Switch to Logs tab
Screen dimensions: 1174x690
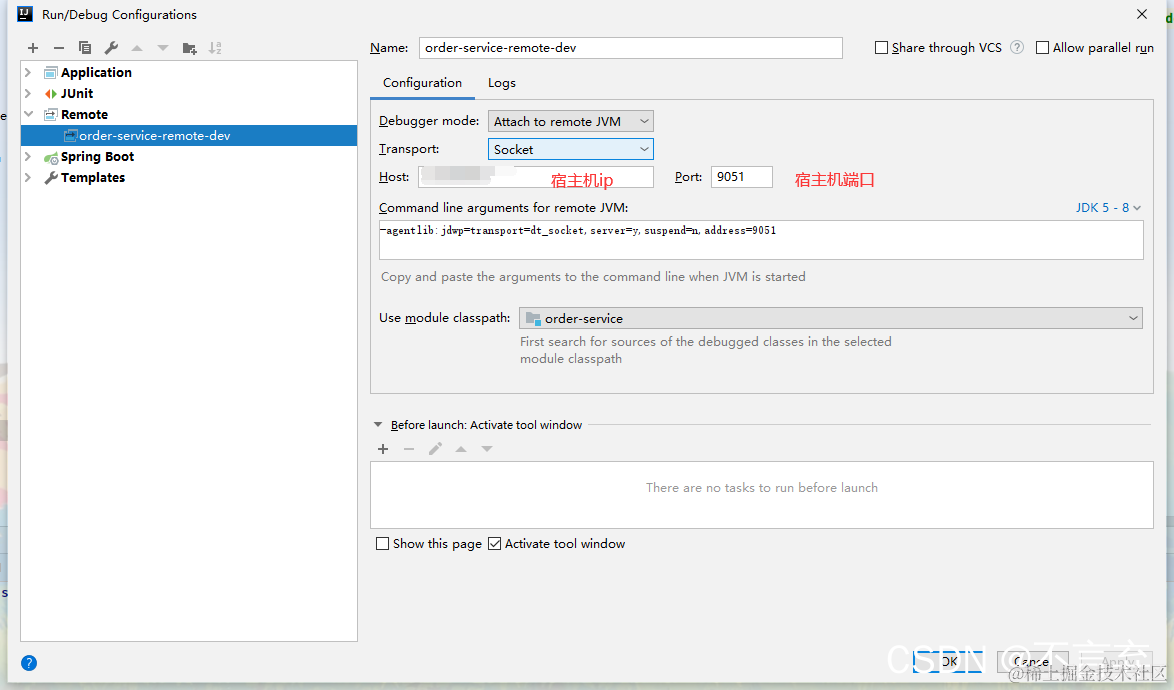502,83
